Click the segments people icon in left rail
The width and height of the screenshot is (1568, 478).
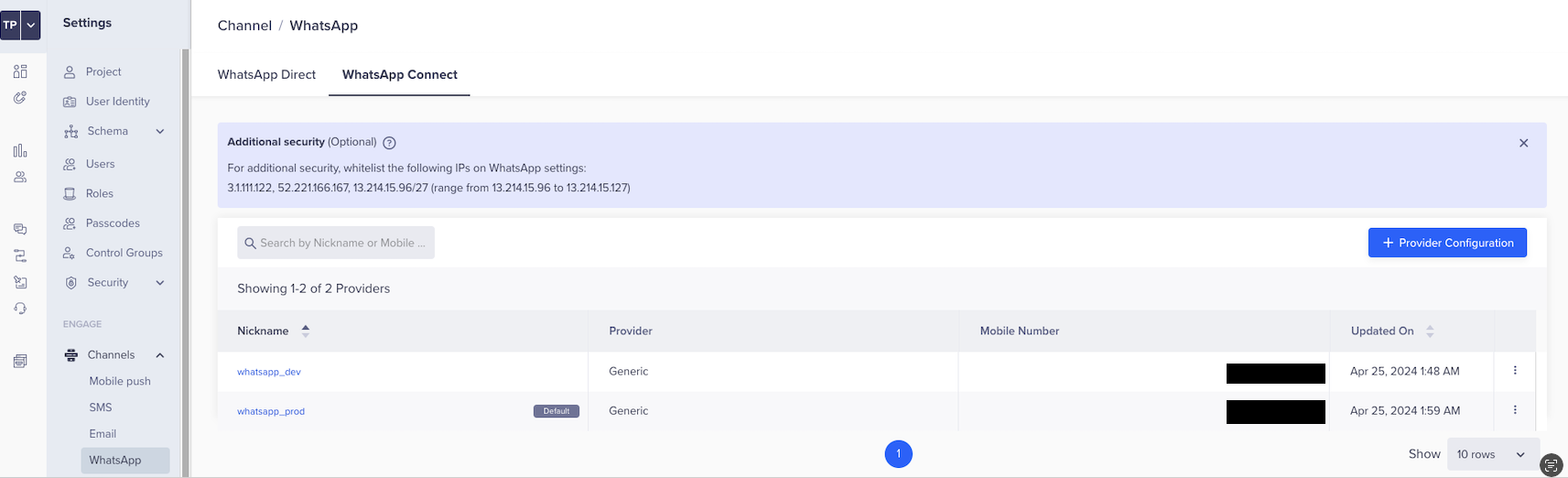pos(20,178)
